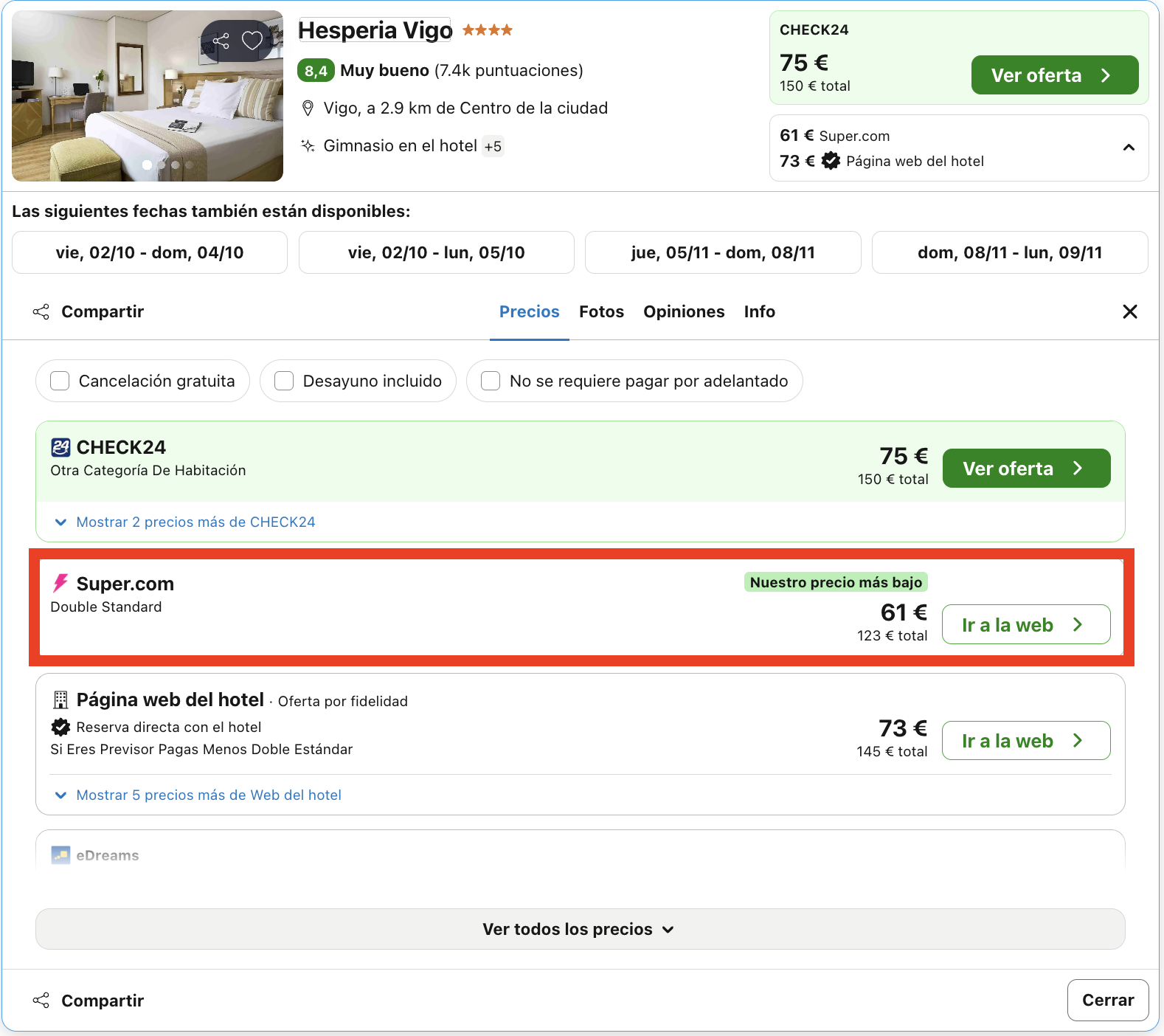This screenshot has width=1164, height=1036.
Task: Click the hotel building icon
Action: pos(60,700)
